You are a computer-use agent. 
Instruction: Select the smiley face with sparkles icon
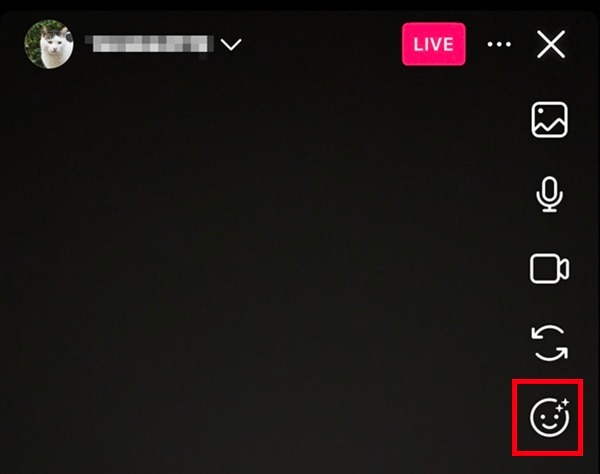[549, 417]
